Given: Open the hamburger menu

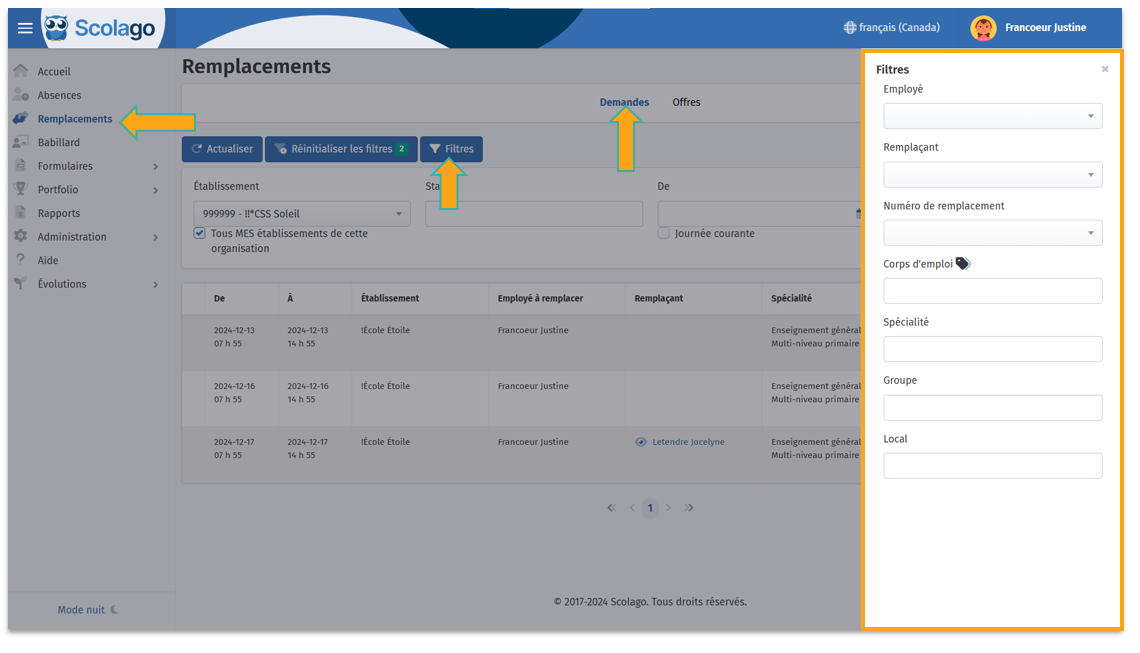Looking at the screenshot, I should [25, 28].
